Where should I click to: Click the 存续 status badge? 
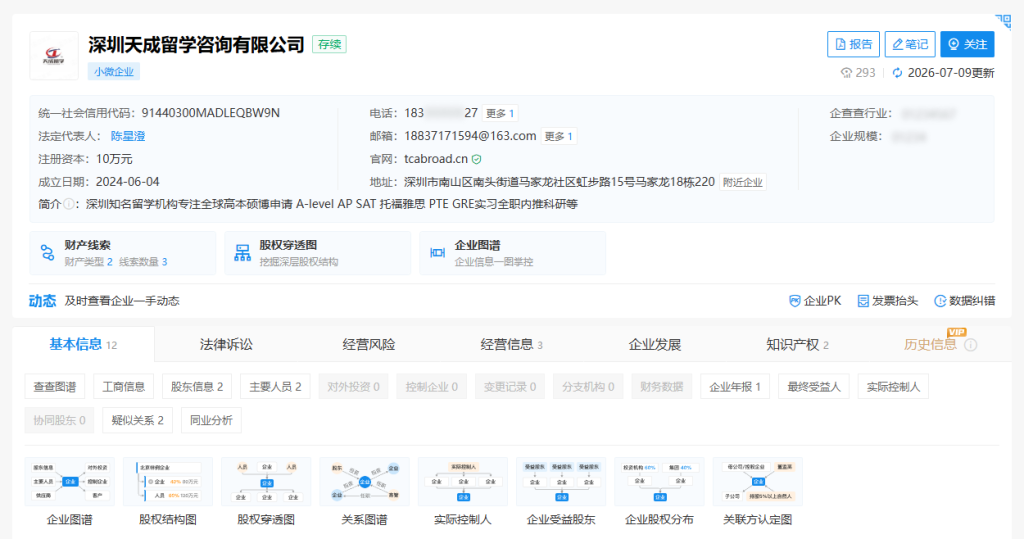tap(329, 44)
